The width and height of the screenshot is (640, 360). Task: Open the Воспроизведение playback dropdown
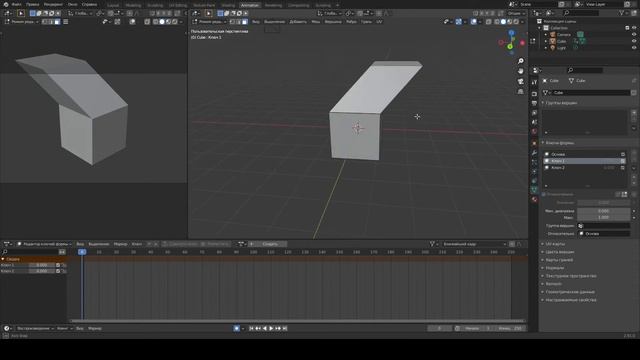[x=35, y=328]
